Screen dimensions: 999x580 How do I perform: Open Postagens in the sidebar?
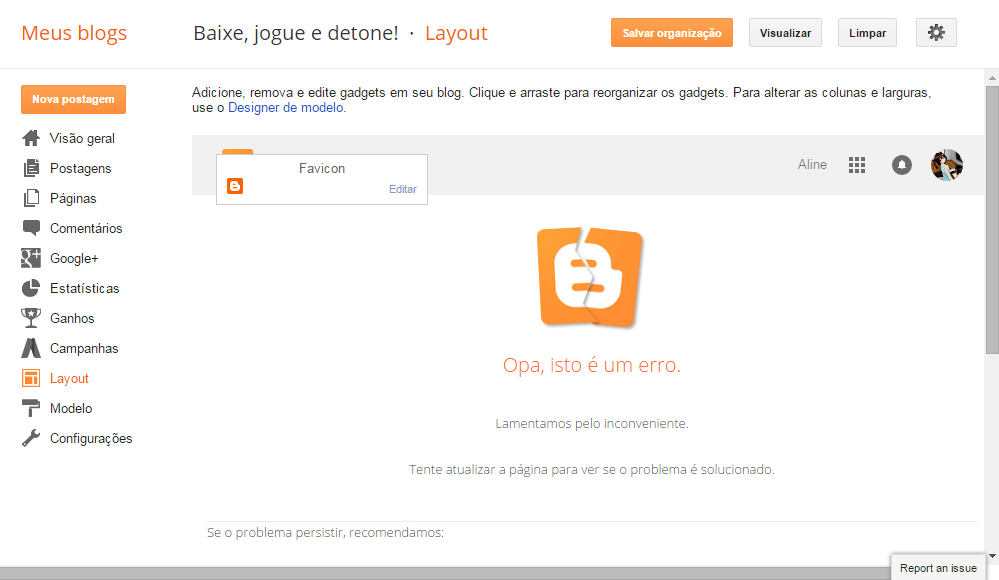point(80,168)
